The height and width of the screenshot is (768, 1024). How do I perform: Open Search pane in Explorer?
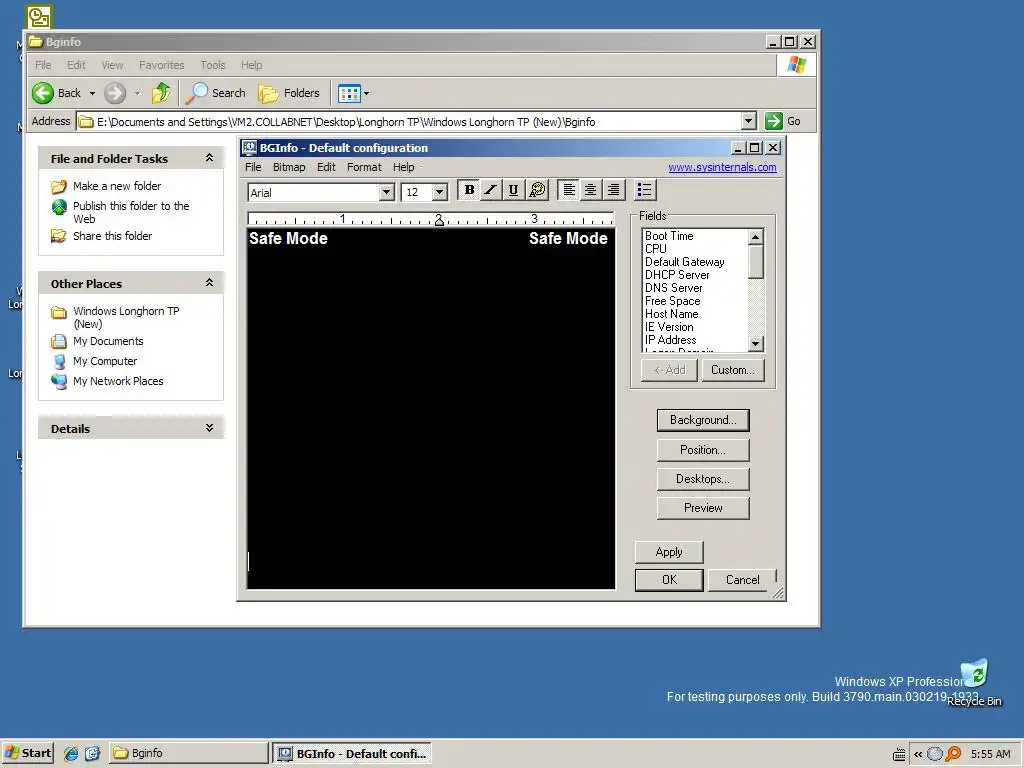click(216, 93)
